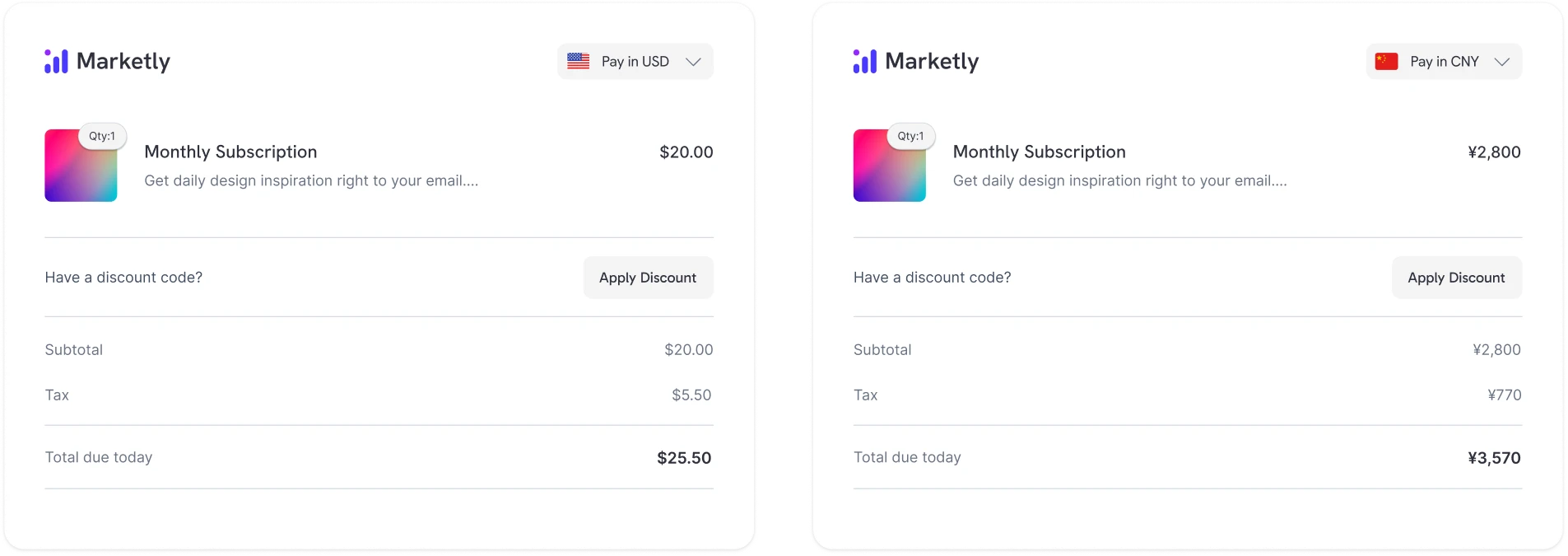1568x556 pixels.
Task: Click the Marketly logo on the CNY invoice
Action: (915, 61)
